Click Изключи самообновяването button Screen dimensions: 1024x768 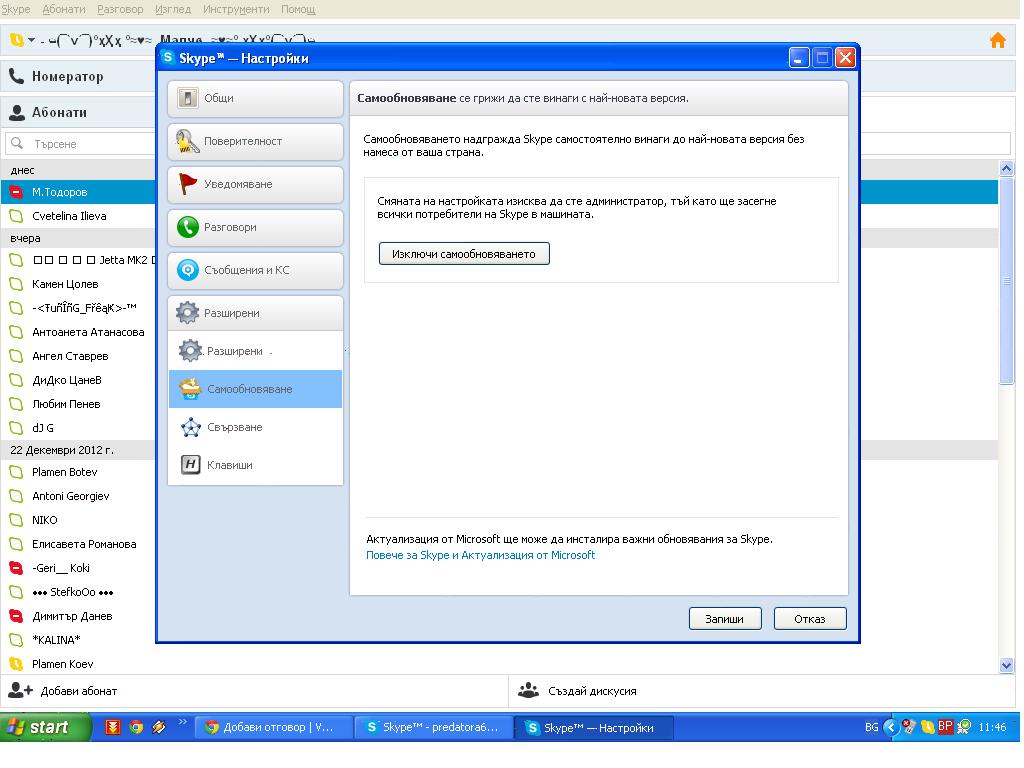[x=464, y=254]
